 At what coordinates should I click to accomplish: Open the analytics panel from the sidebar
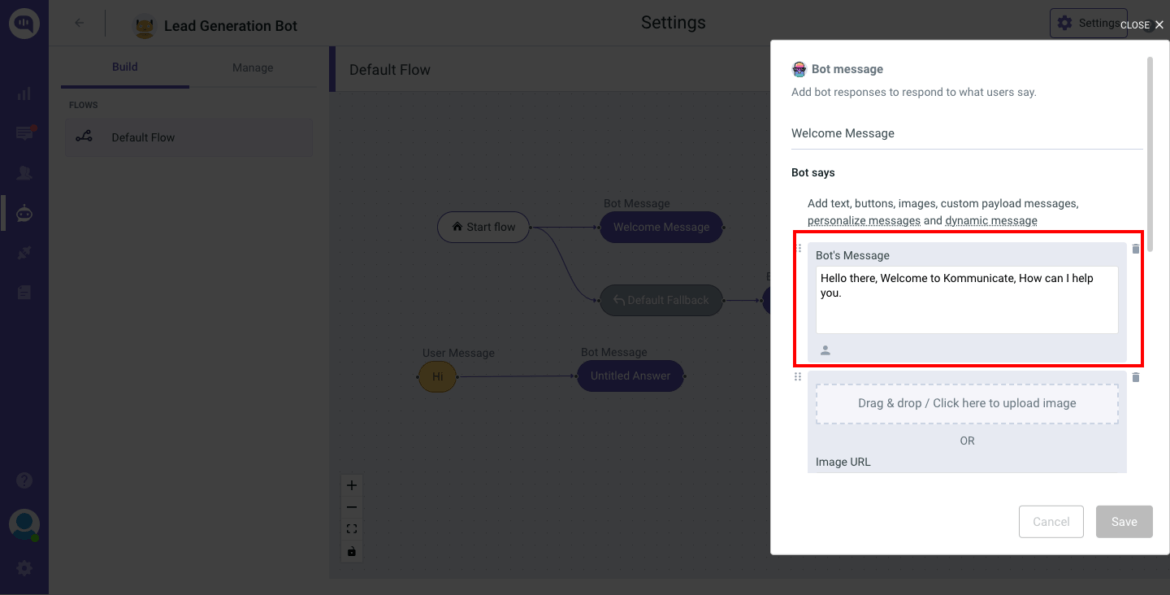pyautogui.click(x=24, y=93)
